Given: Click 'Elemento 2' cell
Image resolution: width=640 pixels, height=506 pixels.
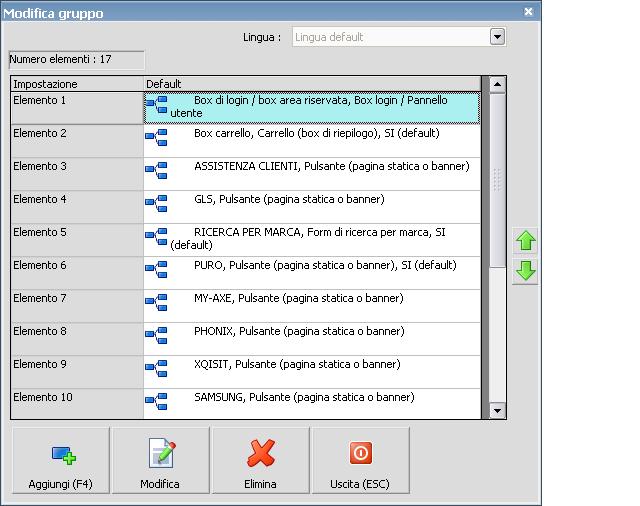Looking at the screenshot, I should (x=77, y=141).
